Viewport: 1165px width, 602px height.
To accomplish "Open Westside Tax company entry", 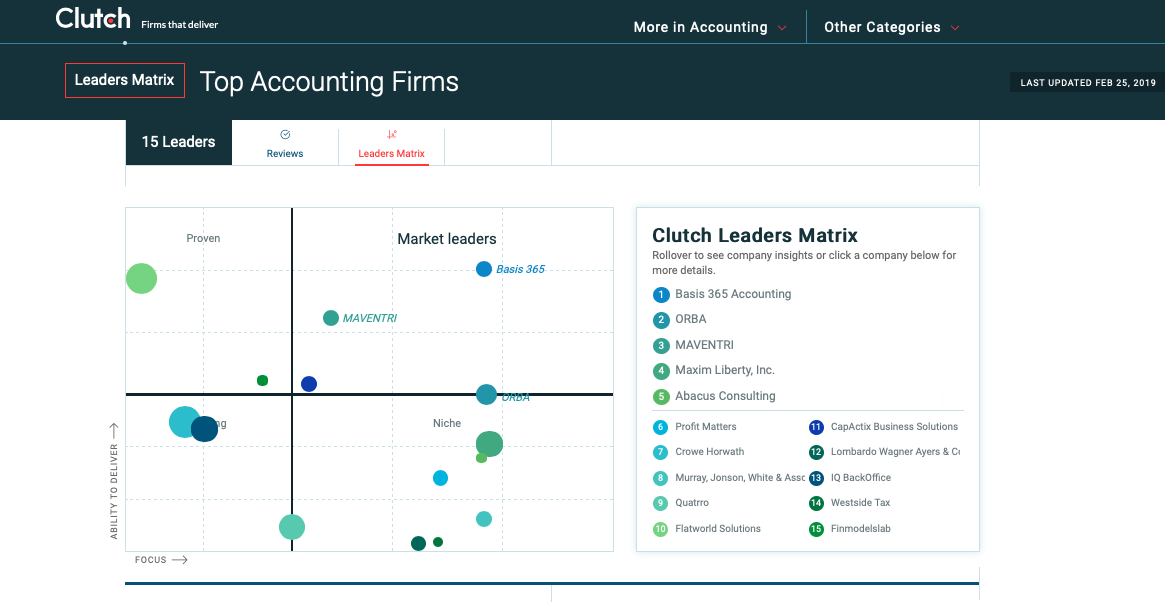I will click(860, 503).
